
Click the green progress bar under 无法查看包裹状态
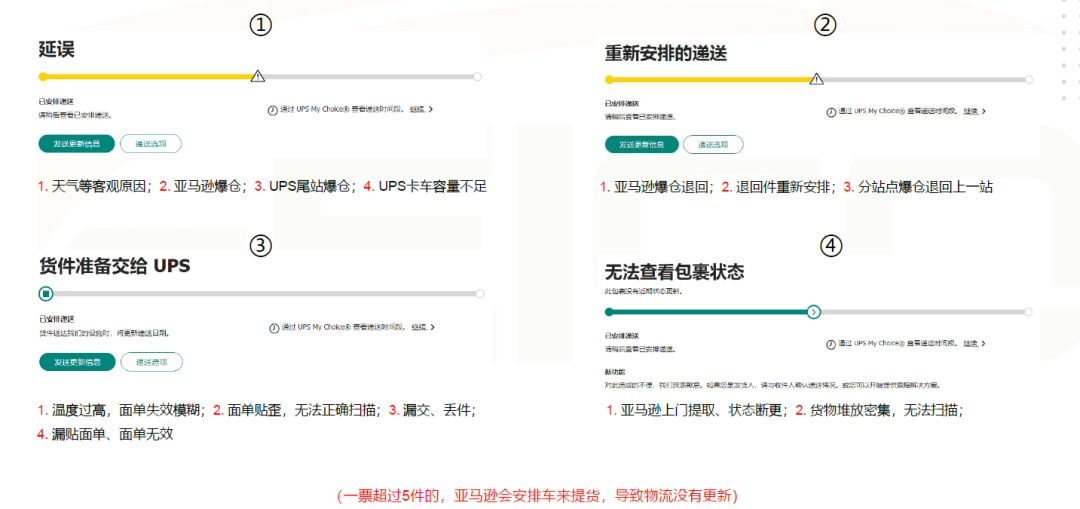(708, 312)
